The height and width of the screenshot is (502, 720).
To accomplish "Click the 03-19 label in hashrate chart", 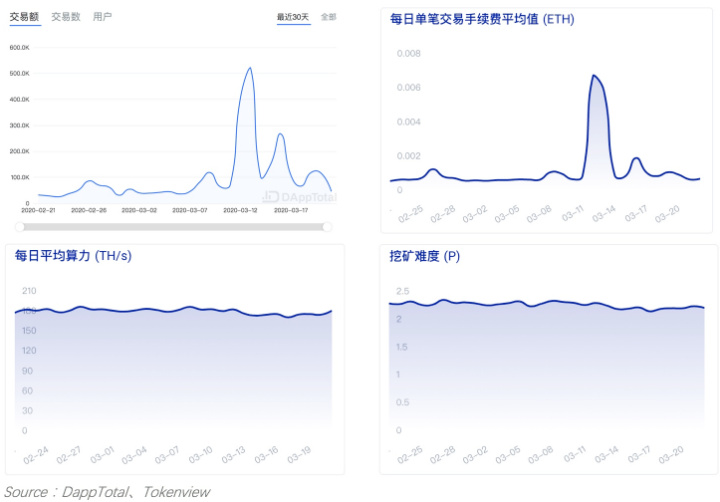I will (x=299, y=455).
